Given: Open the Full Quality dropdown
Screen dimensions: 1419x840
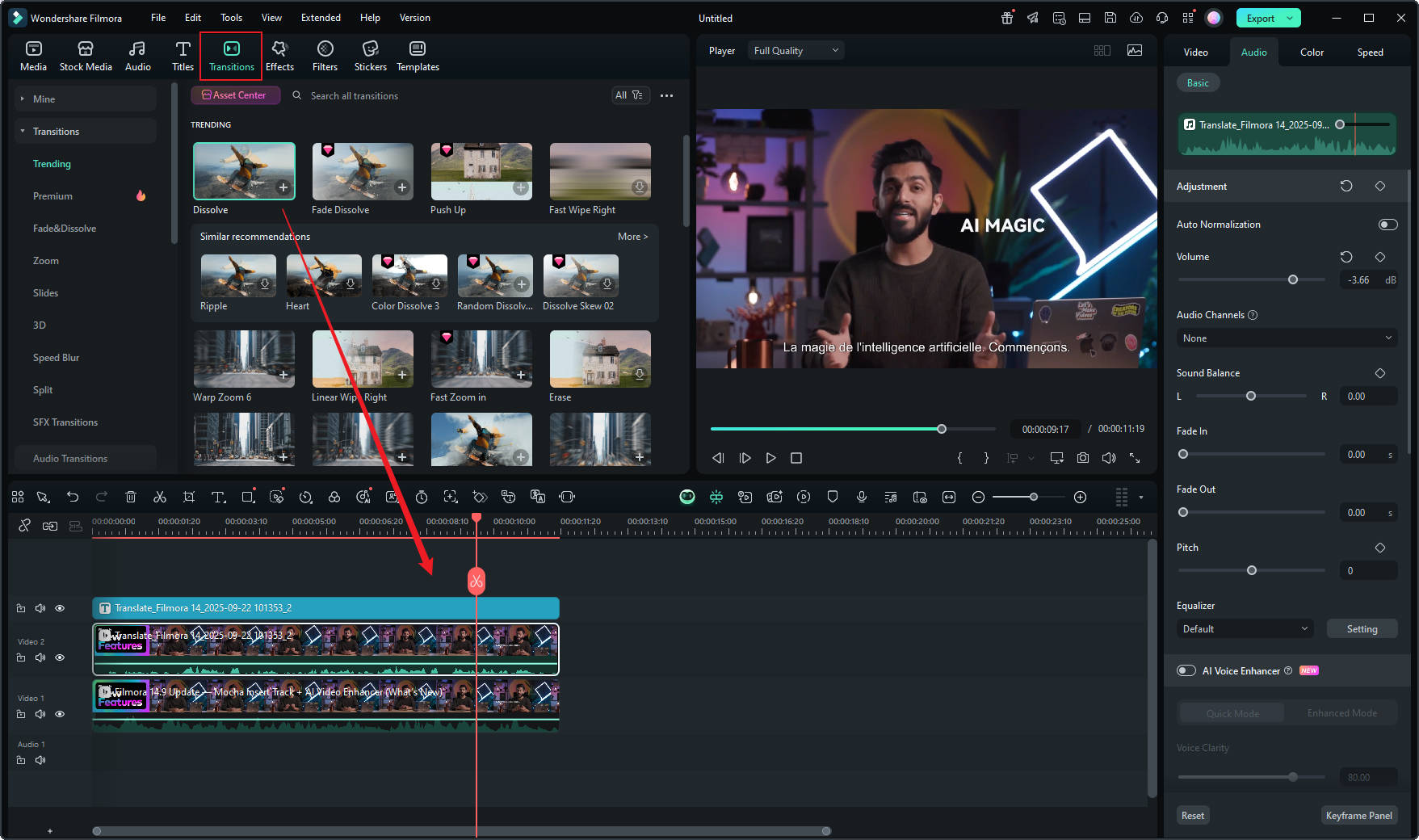Looking at the screenshot, I should coord(796,51).
